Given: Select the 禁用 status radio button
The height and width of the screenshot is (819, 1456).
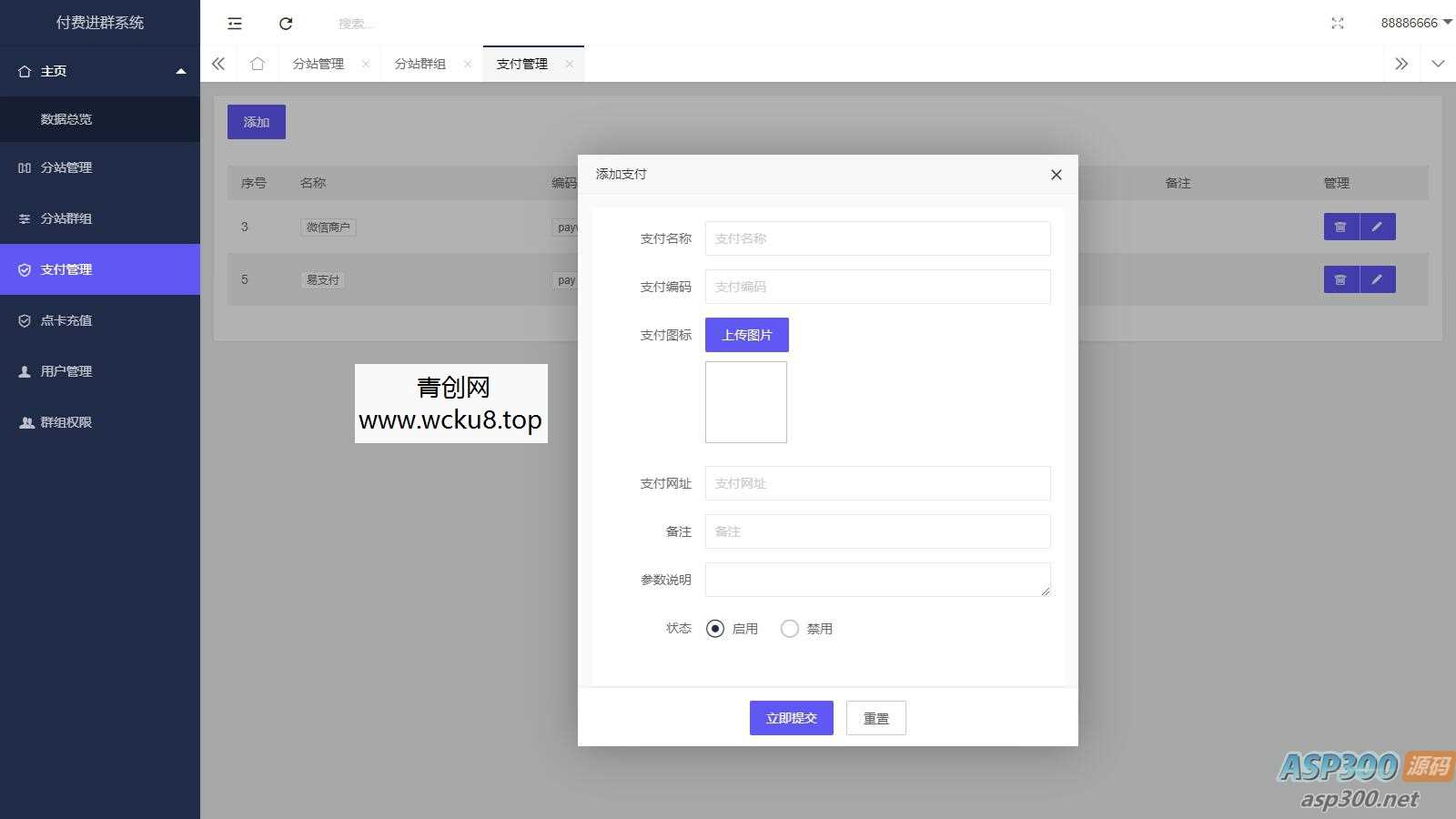Looking at the screenshot, I should 790,629.
